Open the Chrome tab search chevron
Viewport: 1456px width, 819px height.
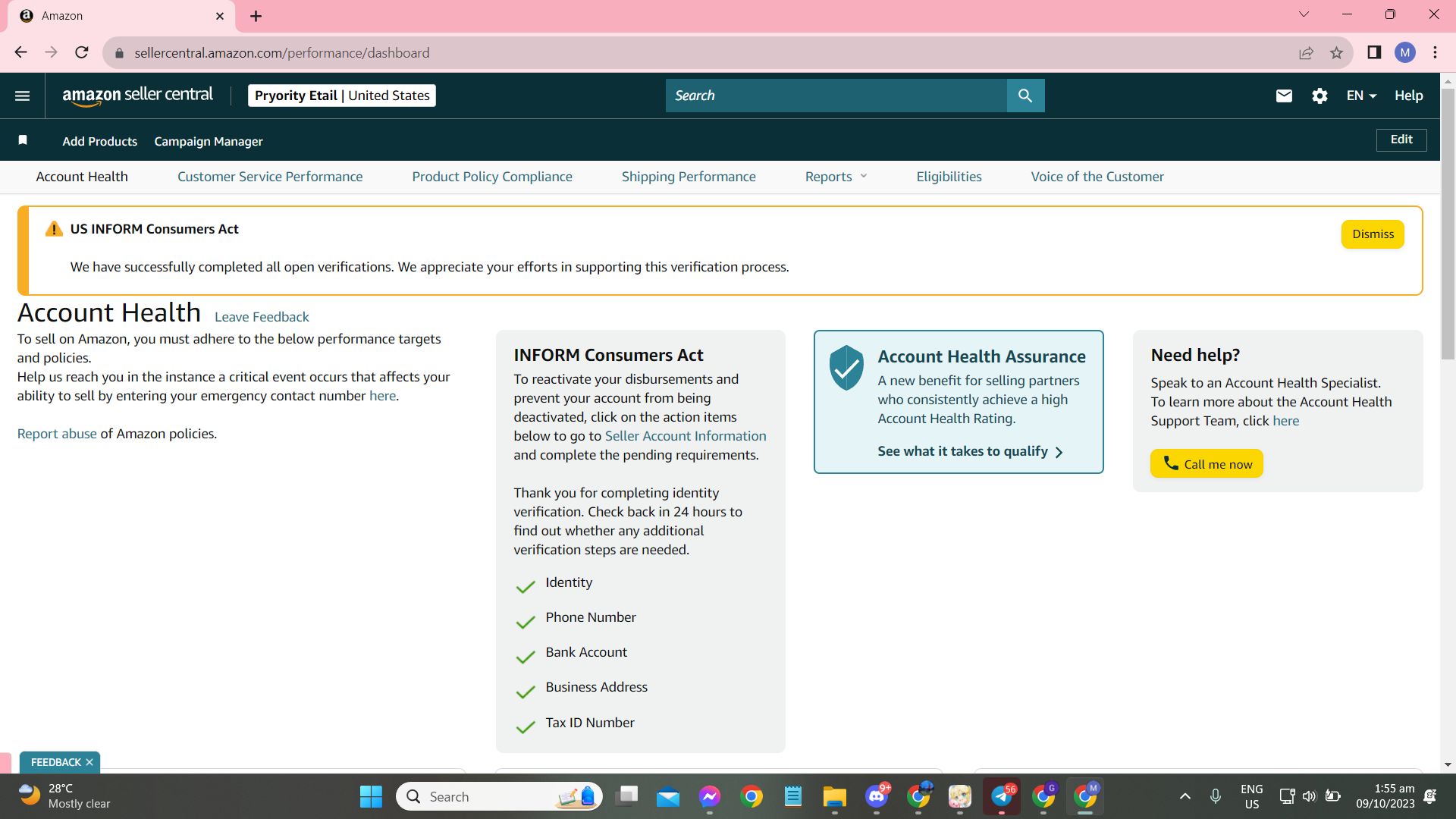pyautogui.click(x=1304, y=14)
